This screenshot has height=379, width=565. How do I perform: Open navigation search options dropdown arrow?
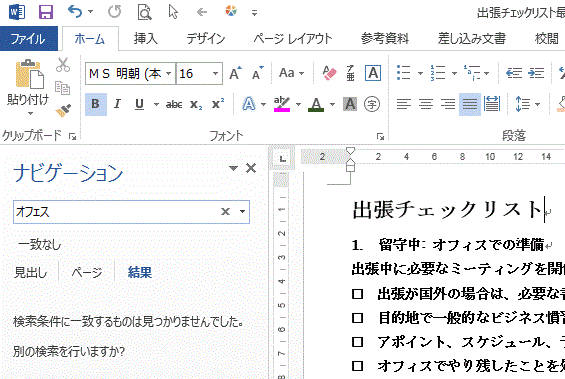[243, 211]
